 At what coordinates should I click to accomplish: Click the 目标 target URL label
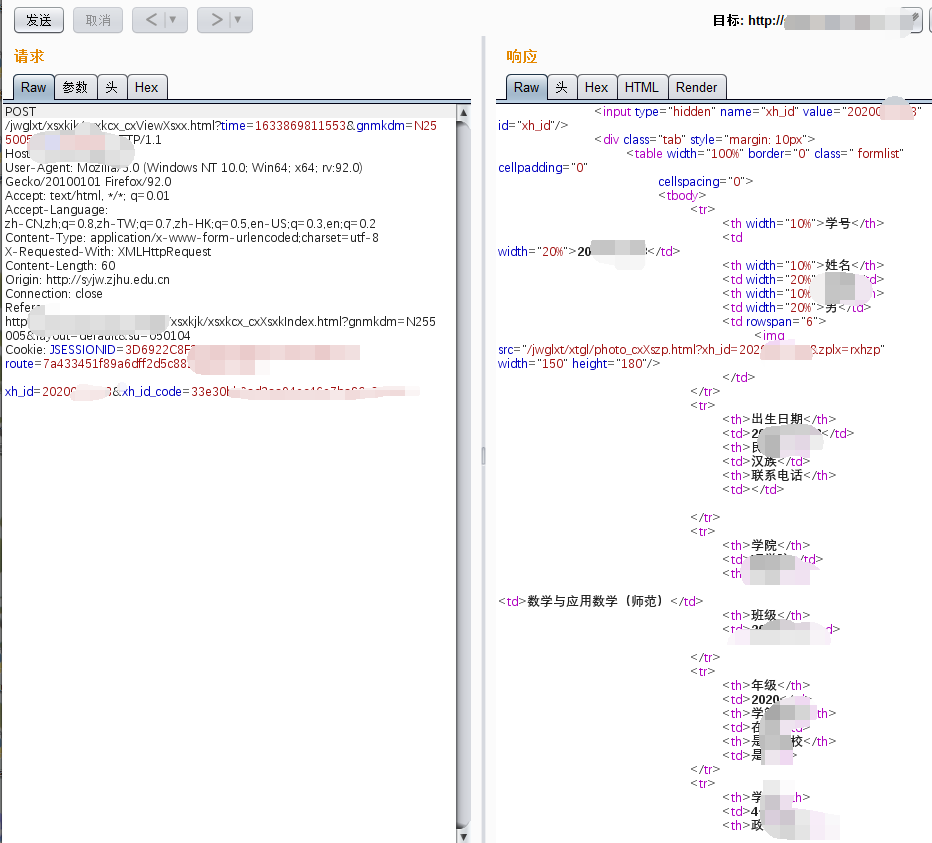pos(748,20)
